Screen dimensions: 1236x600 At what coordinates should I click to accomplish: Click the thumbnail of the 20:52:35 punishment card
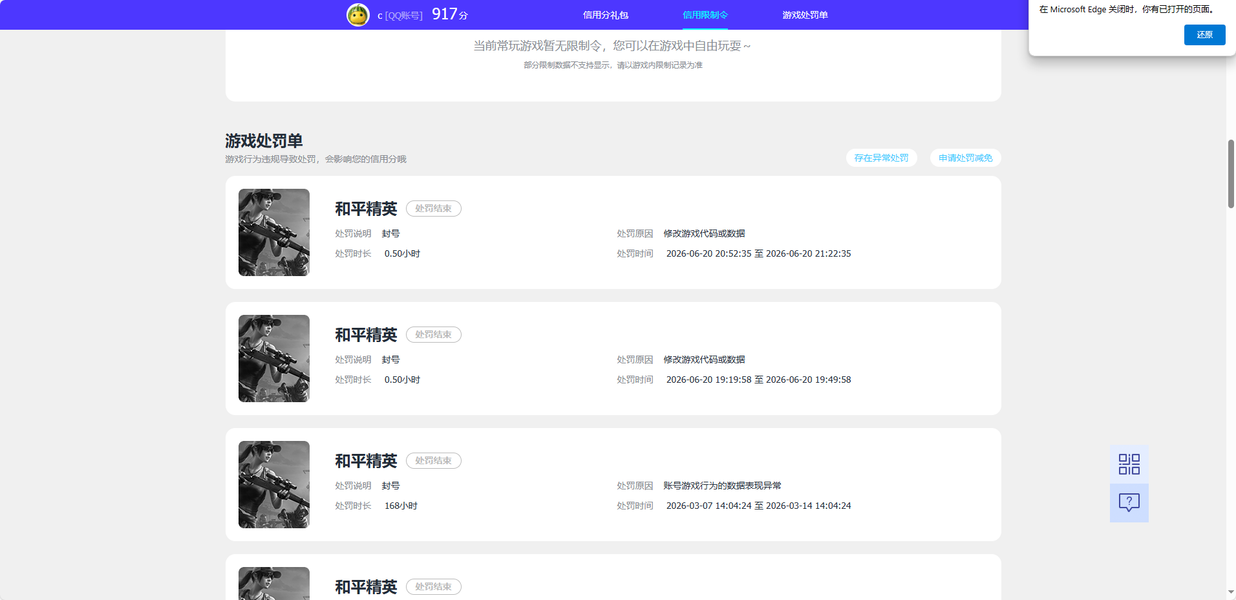click(x=274, y=232)
